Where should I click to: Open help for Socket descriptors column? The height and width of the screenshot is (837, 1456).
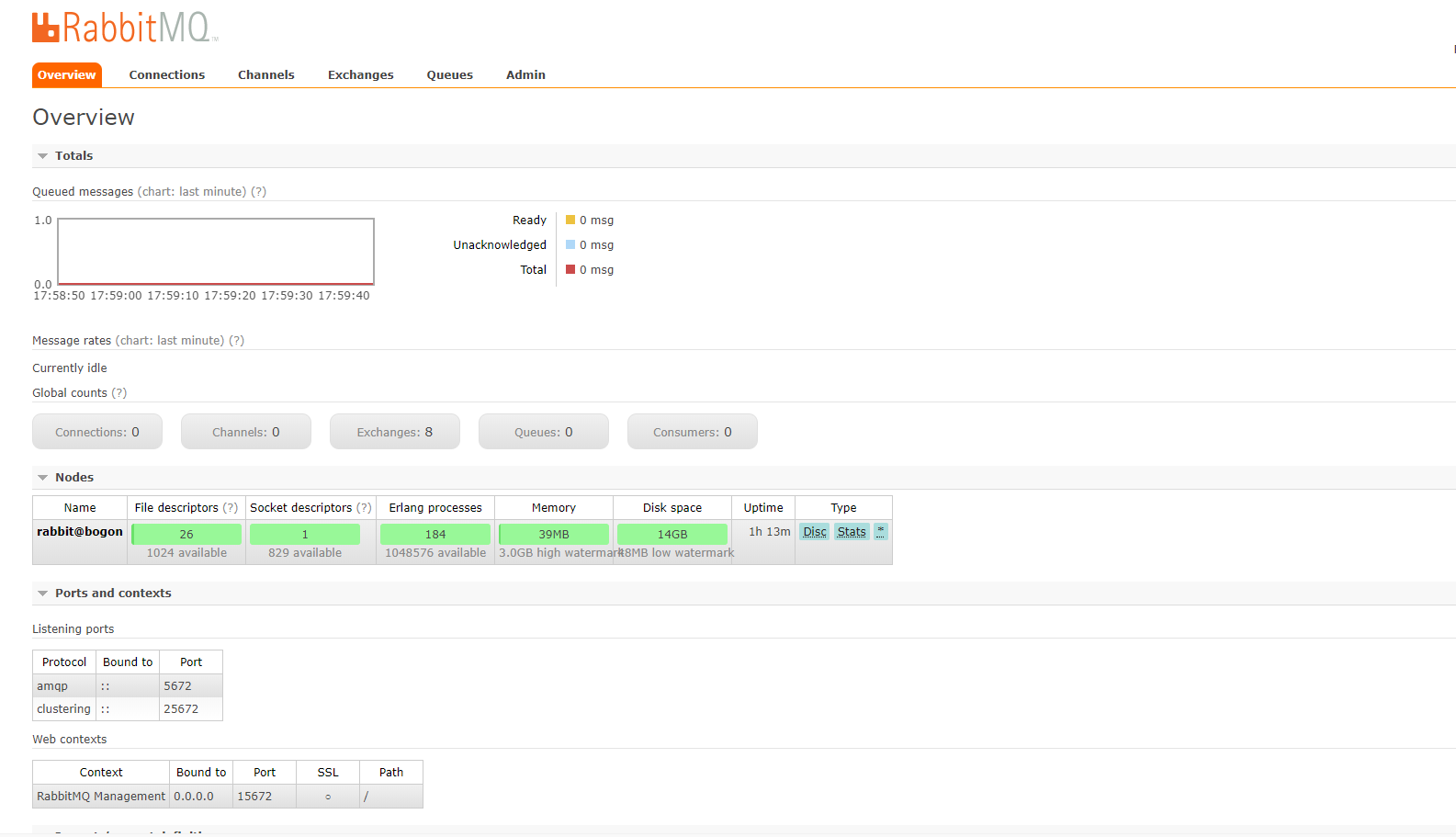(365, 508)
